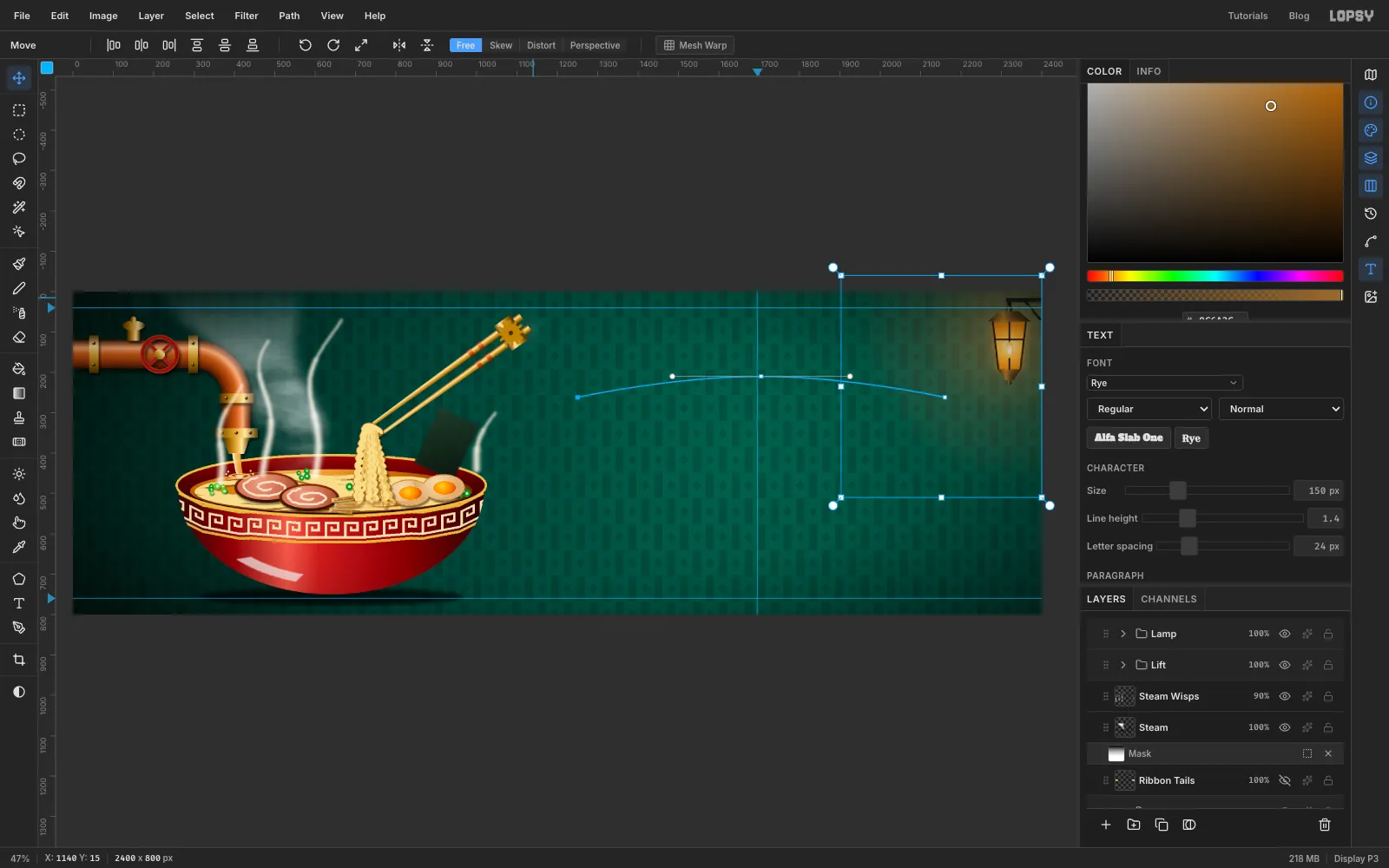Show the hidden Ribbon Tails layer
Viewport: 1389px width, 868px height.
1285,780
